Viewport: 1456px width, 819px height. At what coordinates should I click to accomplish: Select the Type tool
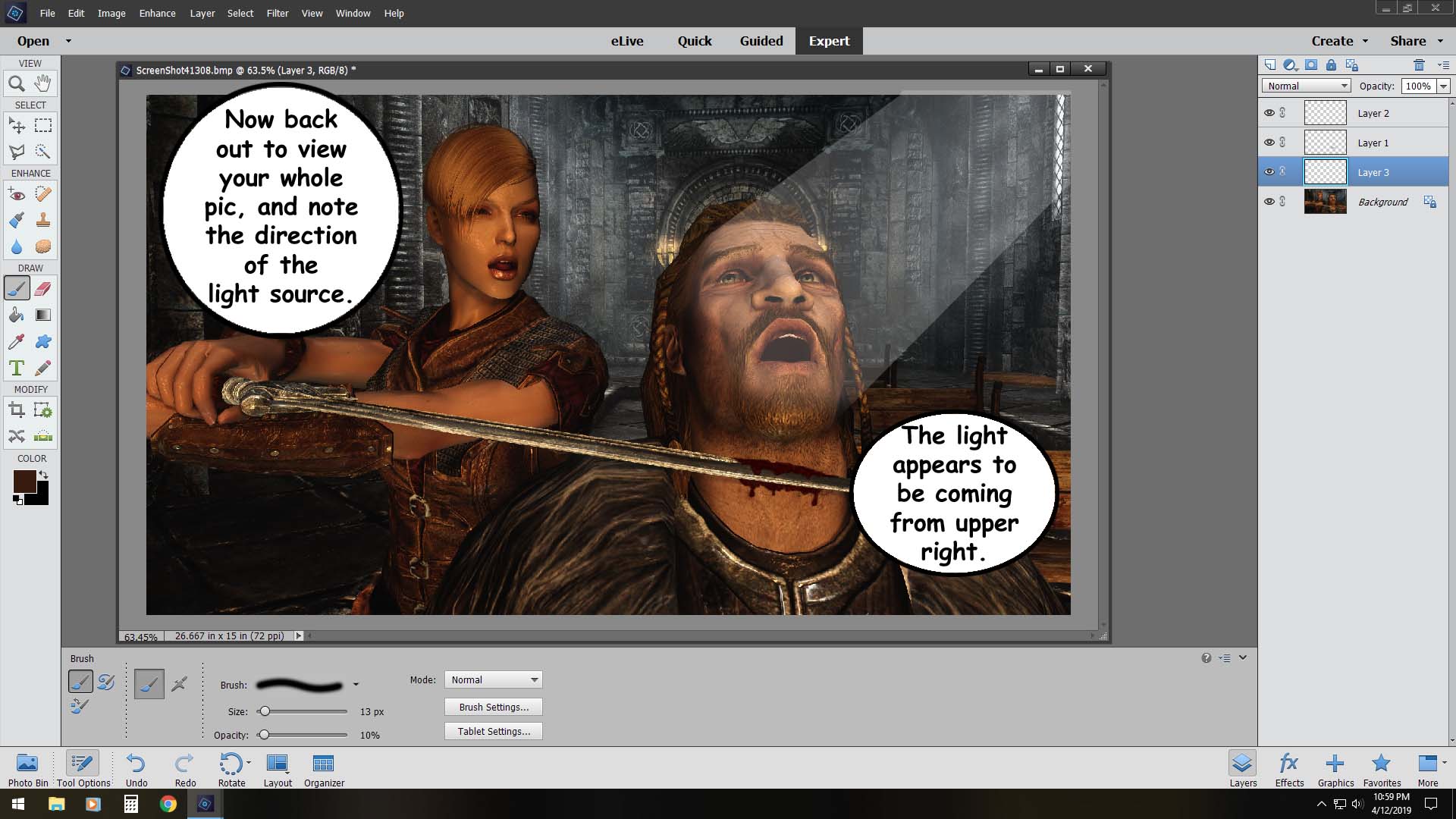tap(17, 368)
